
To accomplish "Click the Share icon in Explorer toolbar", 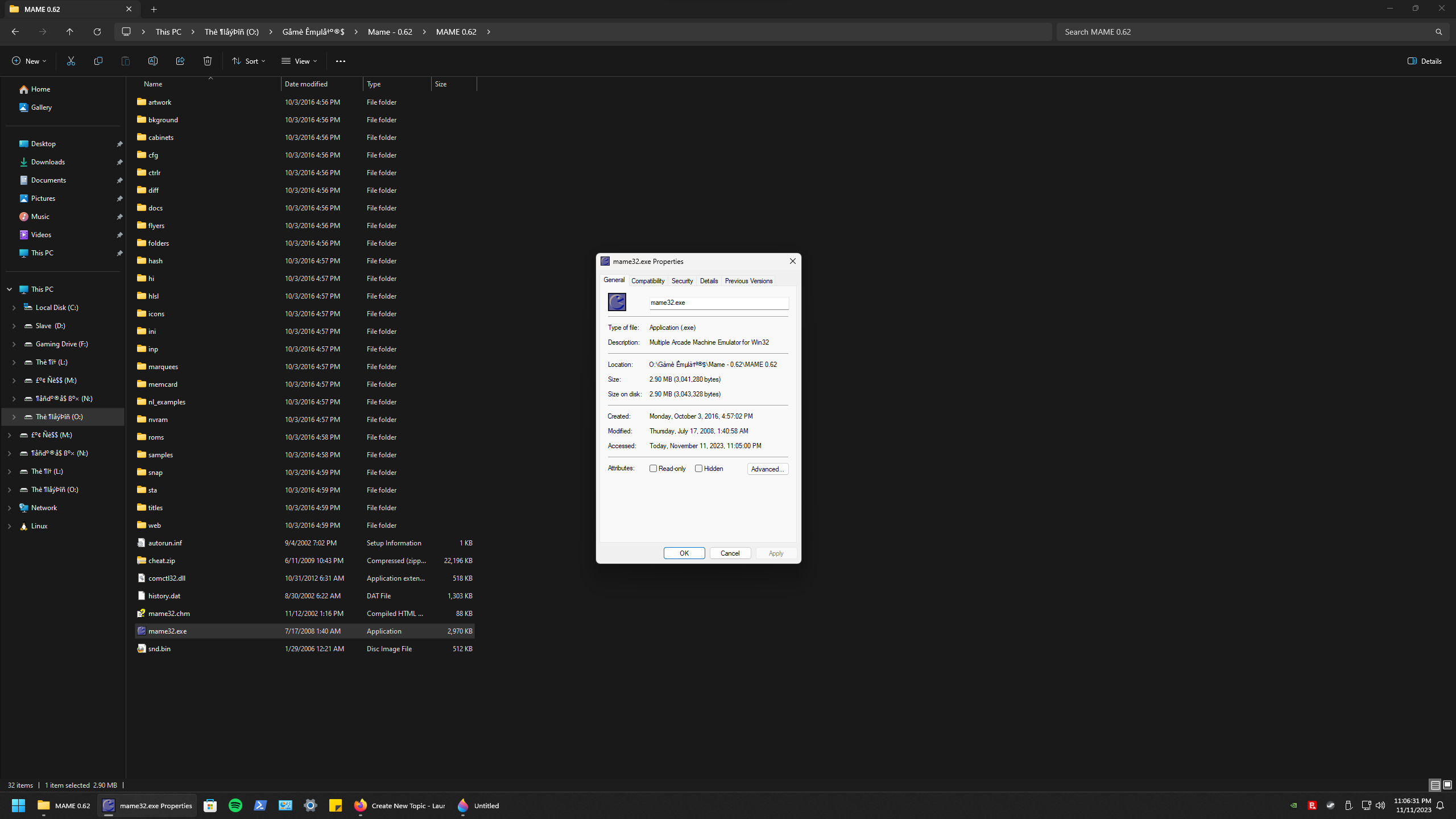I will point(180,61).
